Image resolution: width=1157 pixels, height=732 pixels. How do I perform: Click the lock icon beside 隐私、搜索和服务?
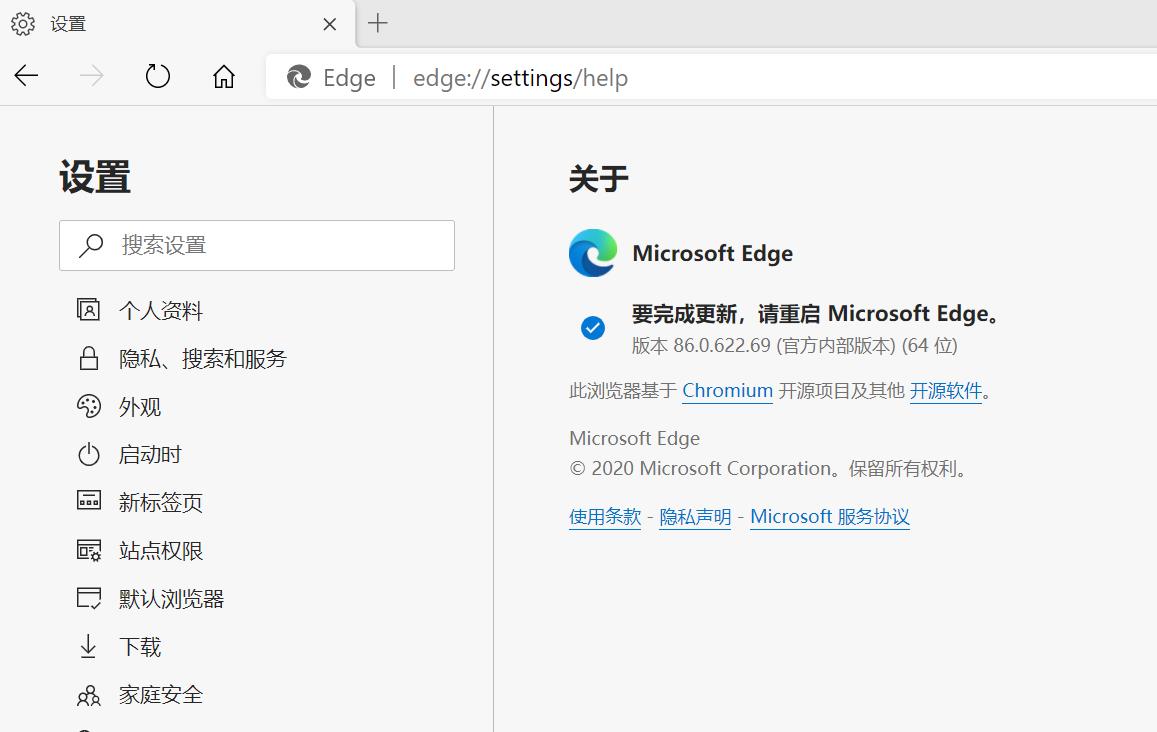tap(89, 358)
